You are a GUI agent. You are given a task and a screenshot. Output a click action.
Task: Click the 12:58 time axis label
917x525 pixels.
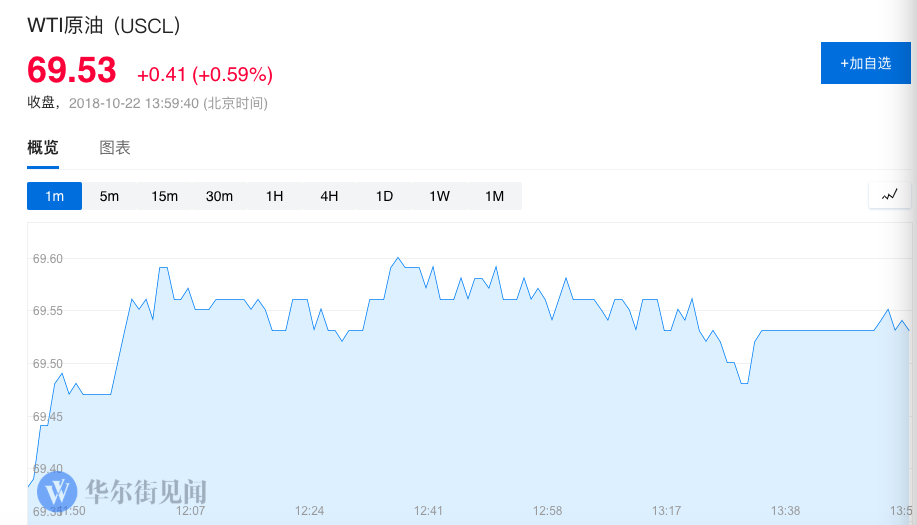click(x=547, y=511)
